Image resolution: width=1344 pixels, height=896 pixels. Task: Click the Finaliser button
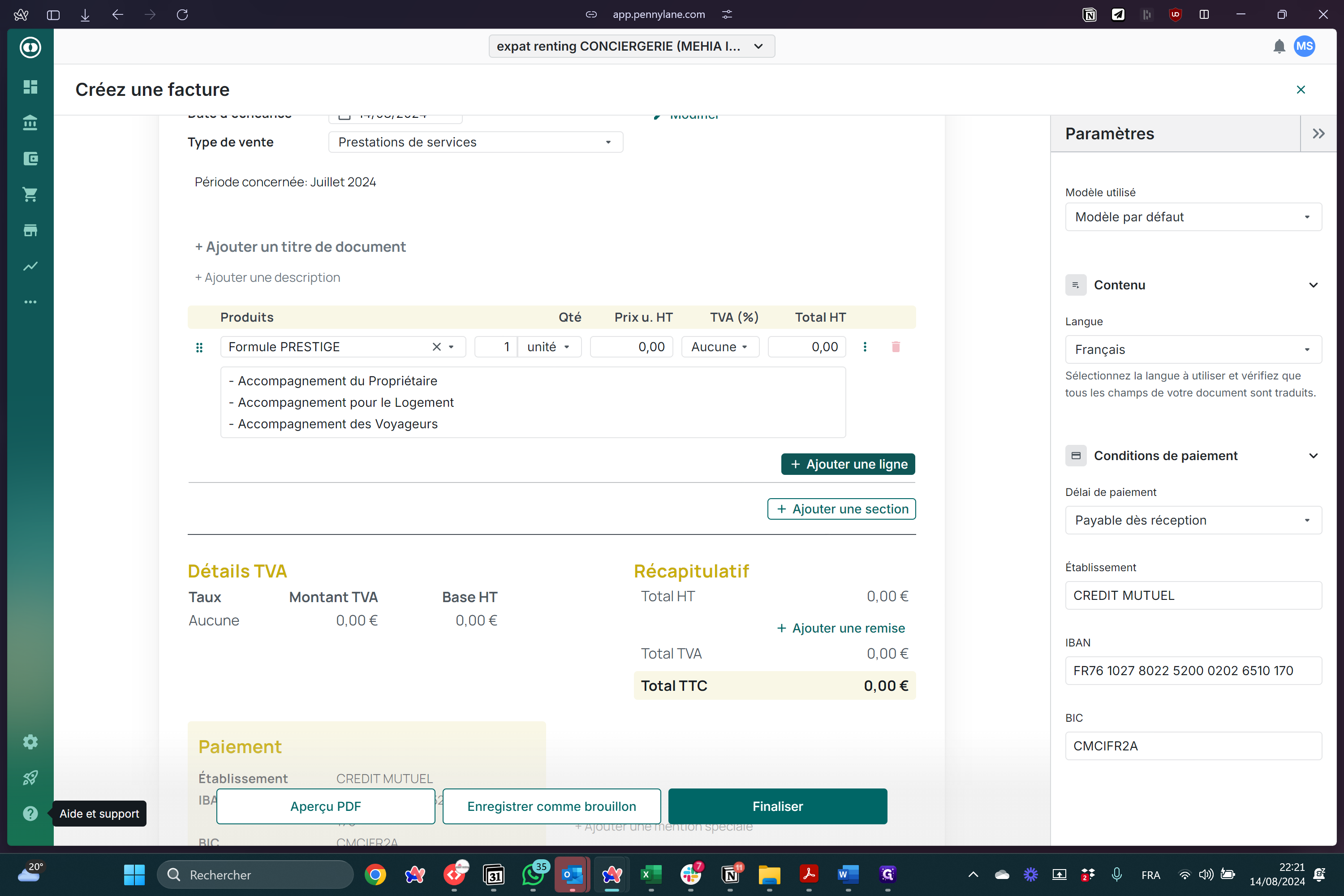point(778,806)
